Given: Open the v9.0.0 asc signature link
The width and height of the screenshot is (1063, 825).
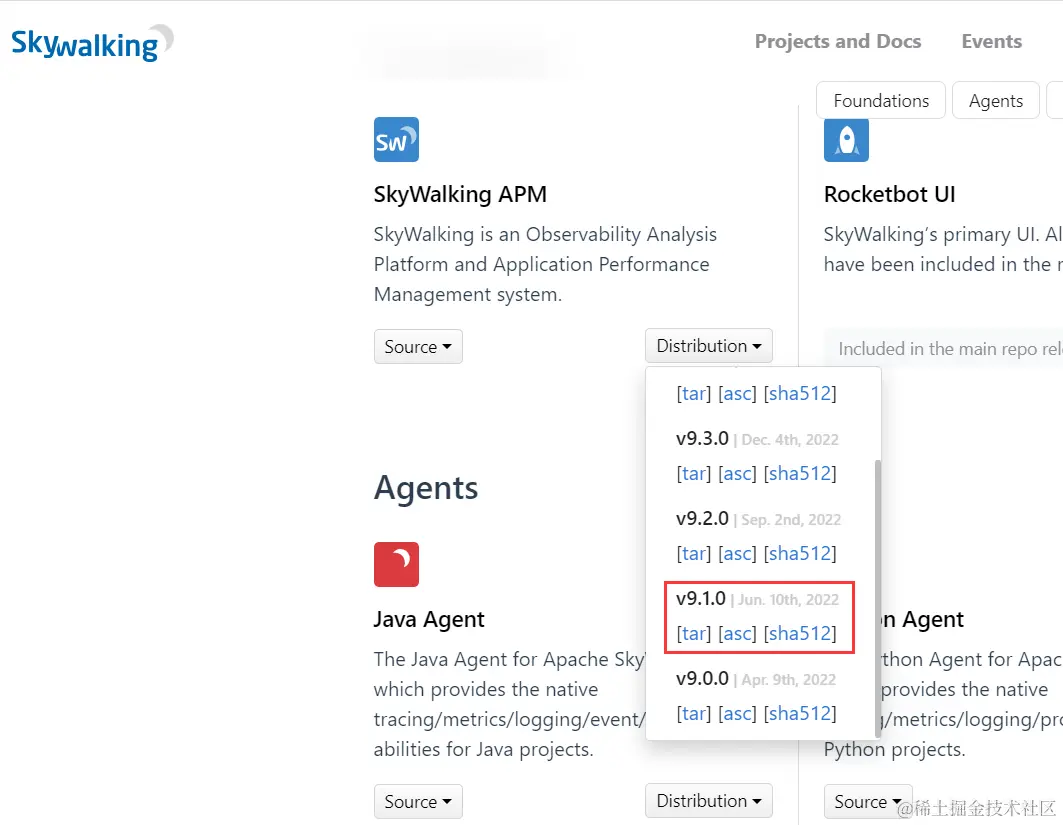Looking at the screenshot, I should click(737, 713).
